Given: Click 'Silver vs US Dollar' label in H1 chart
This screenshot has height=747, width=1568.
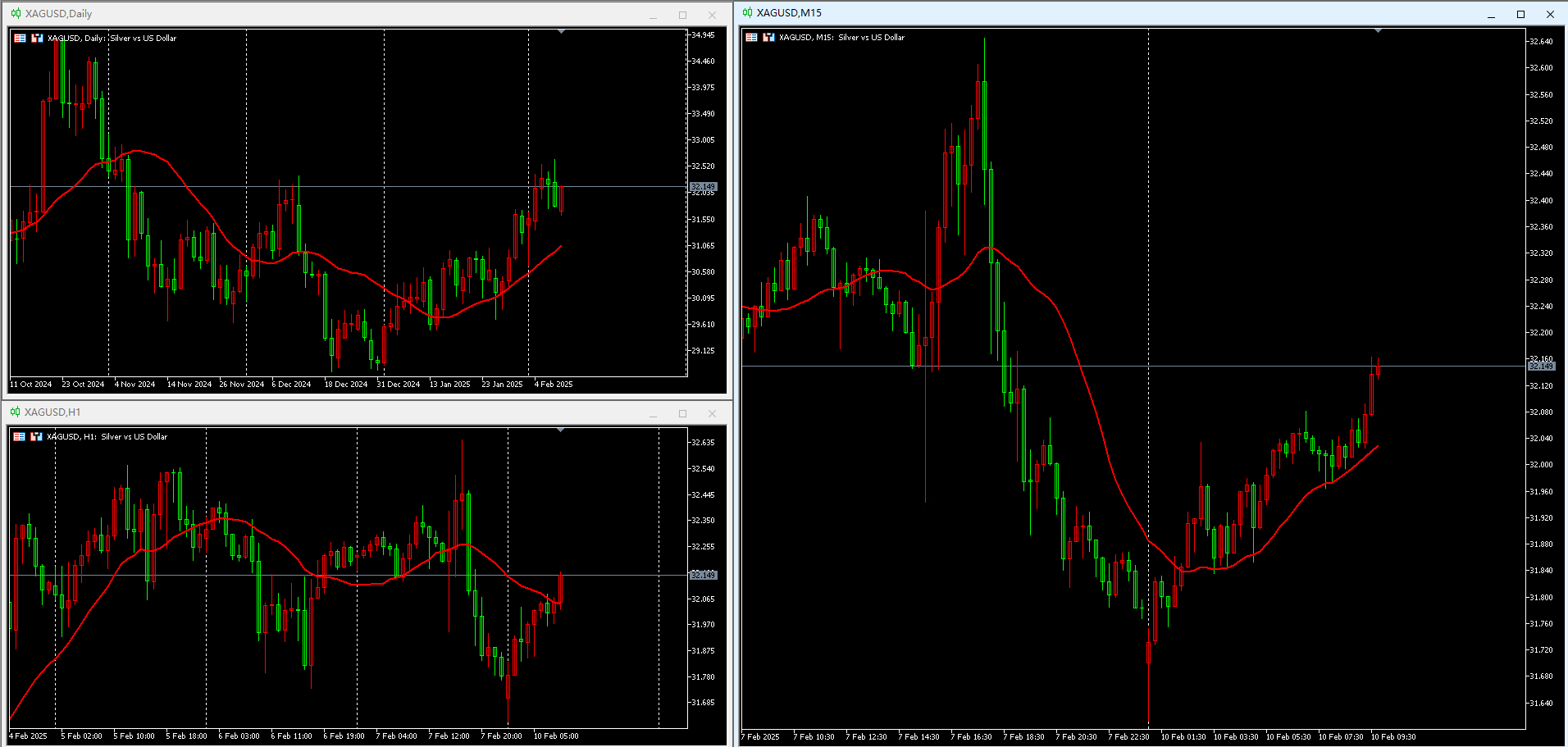Looking at the screenshot, I should [x=134, y=436].
